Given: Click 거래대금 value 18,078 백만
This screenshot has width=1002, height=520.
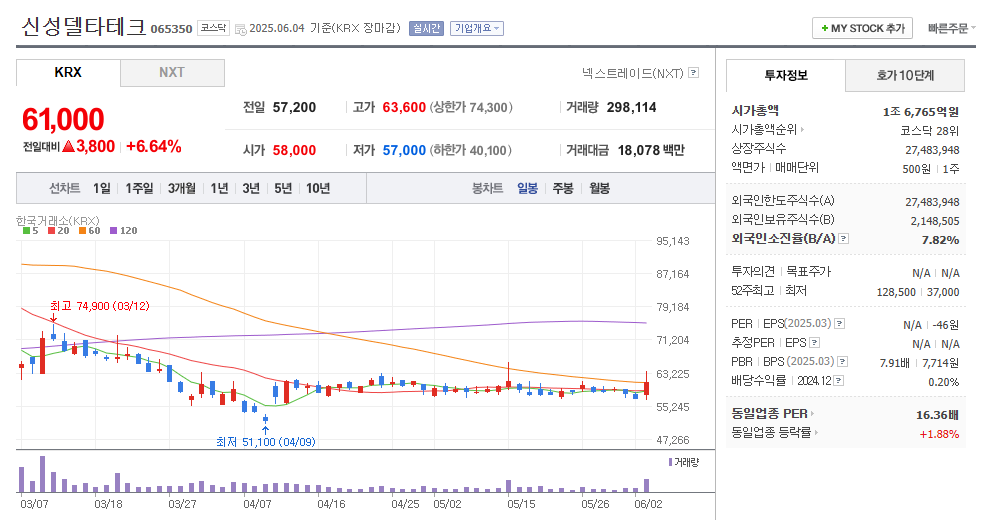Looking at the screenshot, I should [651, 150].
